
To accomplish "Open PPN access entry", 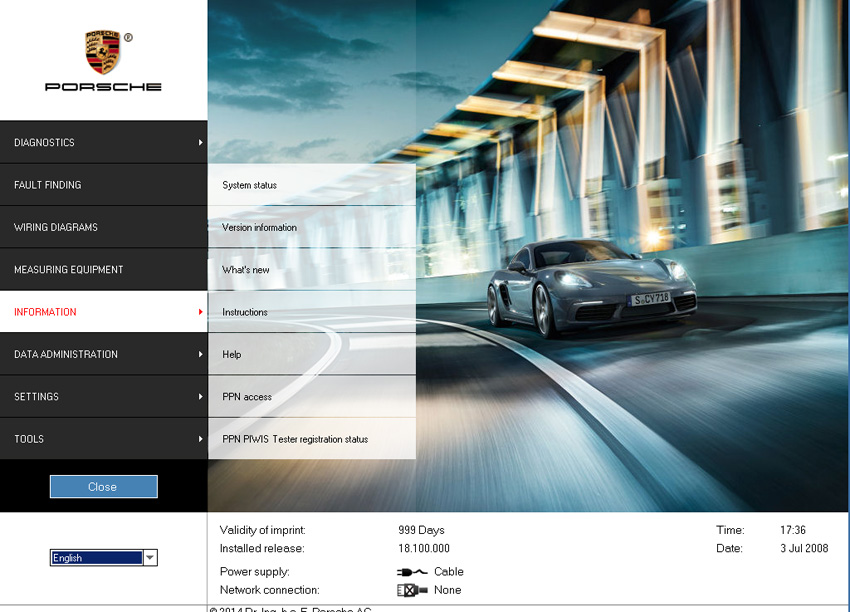I will (x=312, y=396).
